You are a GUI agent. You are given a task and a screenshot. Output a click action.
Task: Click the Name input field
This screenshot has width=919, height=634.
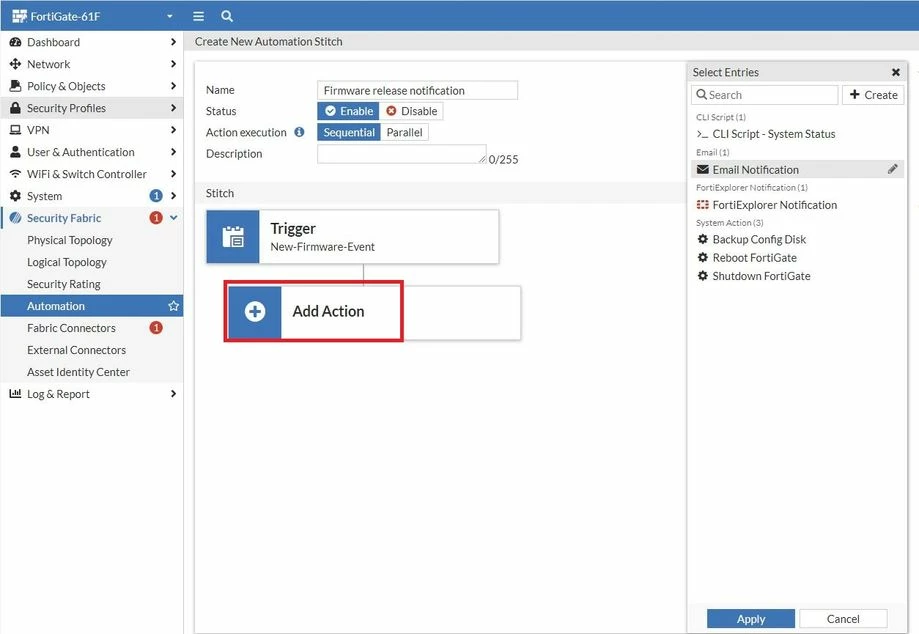click(417, 90)
